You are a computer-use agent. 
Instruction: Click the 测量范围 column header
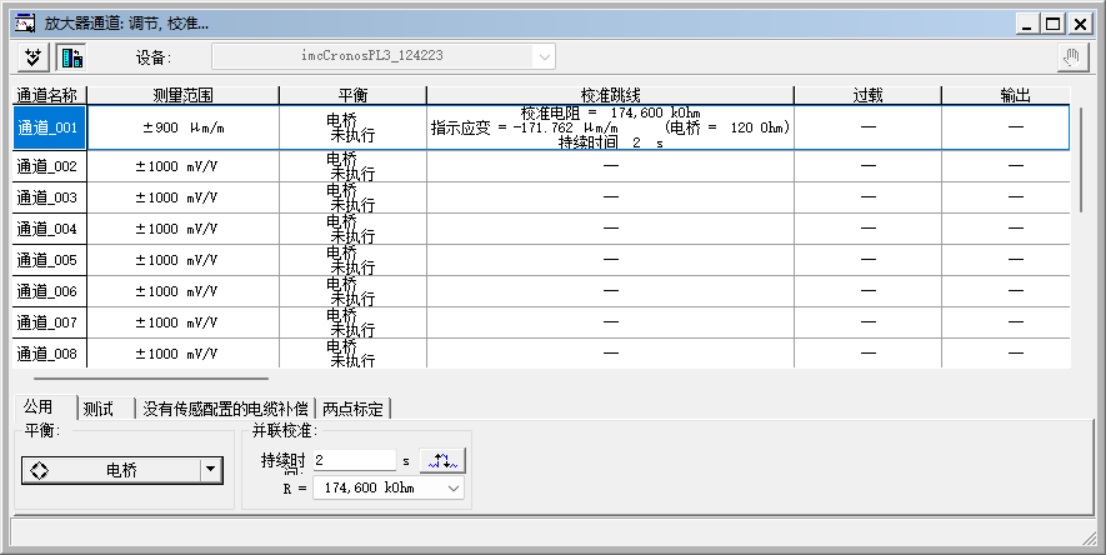(x=182, y=95)
